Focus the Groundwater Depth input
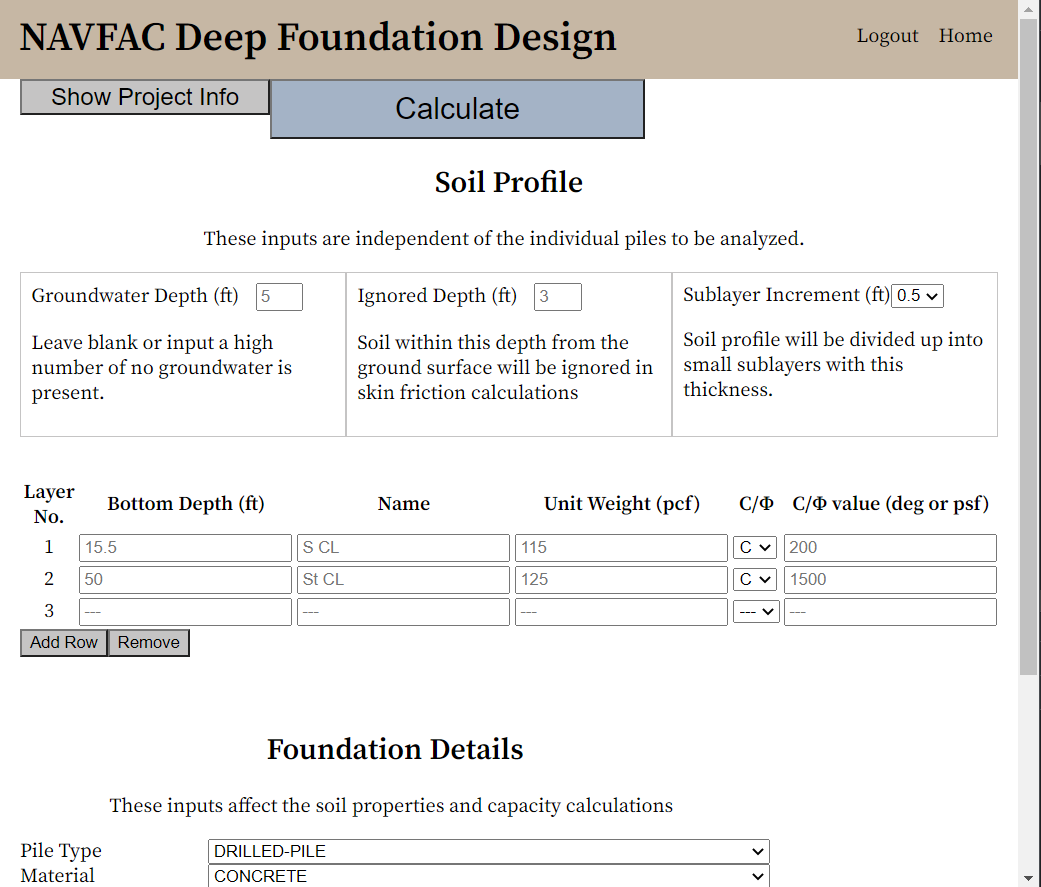Viewport: 1041px width, 887px height. (280, 296)
